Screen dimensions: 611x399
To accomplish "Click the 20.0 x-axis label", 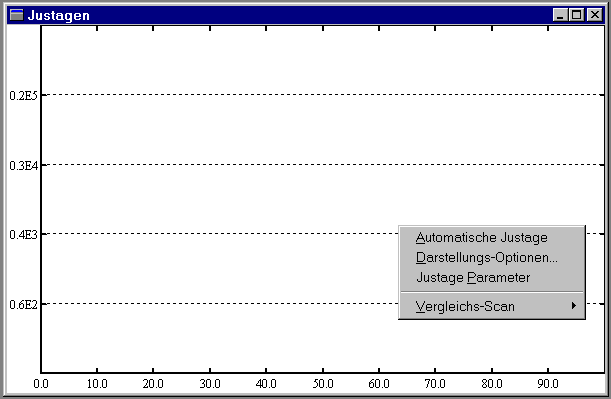I will tap(153, 384).
